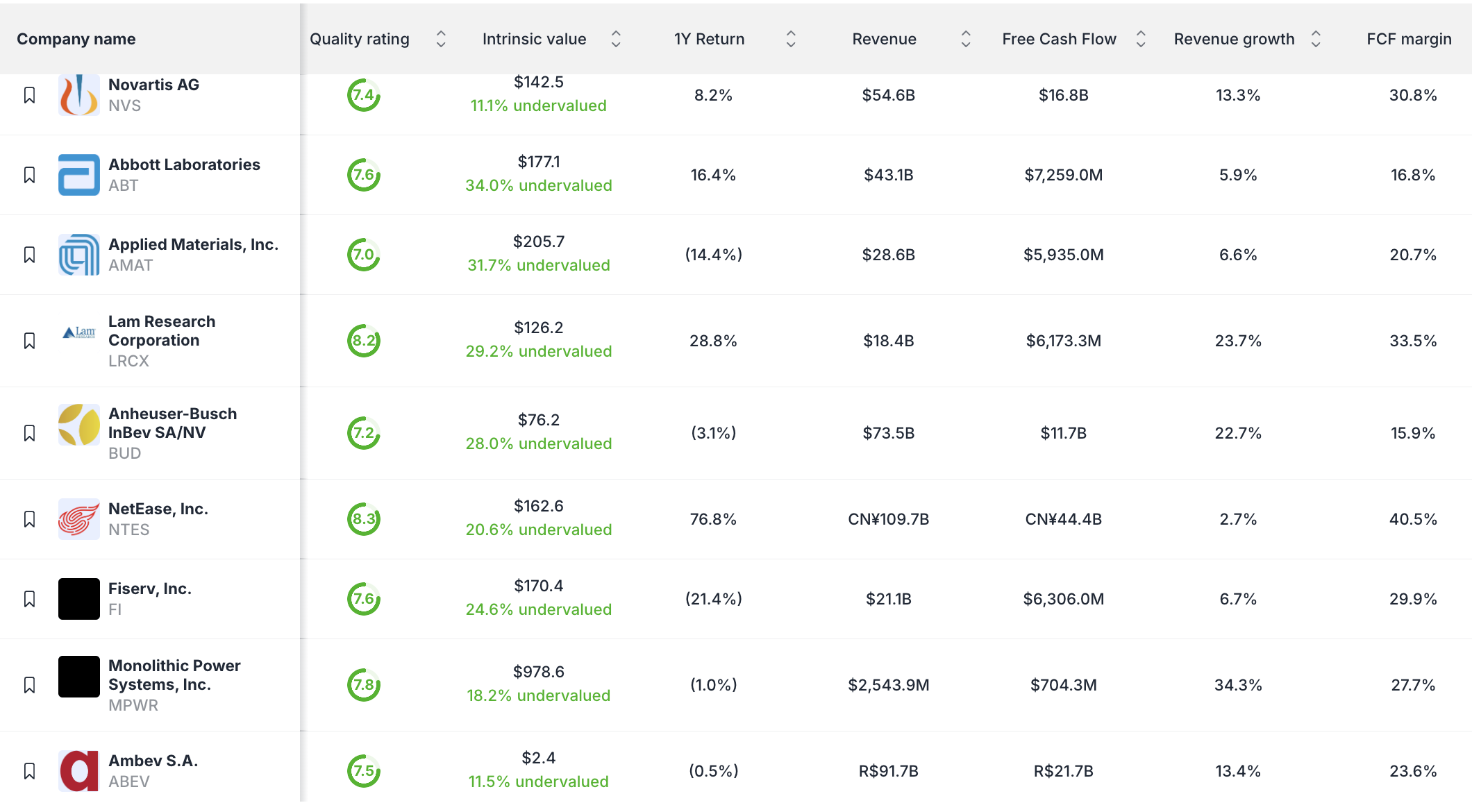Sort table by Intrinsic value
This screenshot has height=812, width=1472.
616,39
